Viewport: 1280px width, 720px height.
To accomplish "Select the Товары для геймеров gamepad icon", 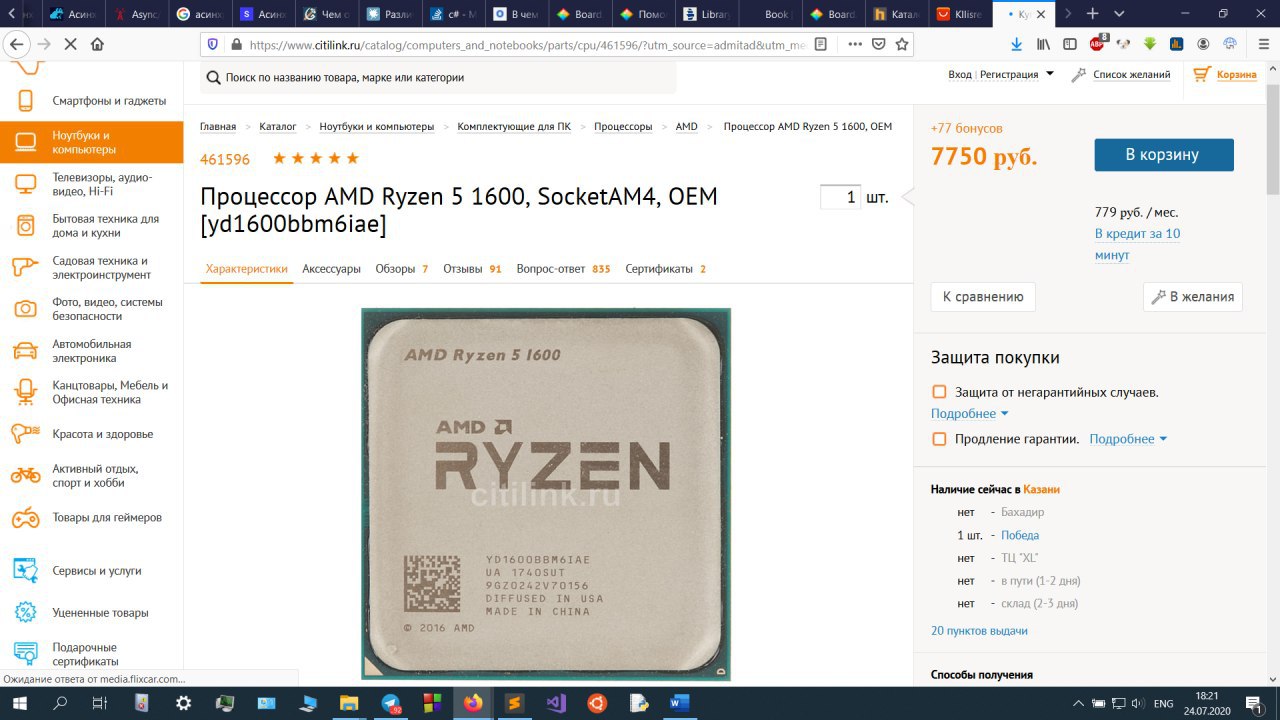I will click(x=26, y=518).
